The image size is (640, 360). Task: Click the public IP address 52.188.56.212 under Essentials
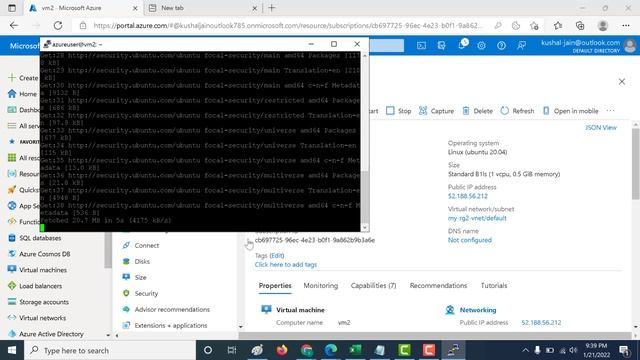[x=468, y=196]
